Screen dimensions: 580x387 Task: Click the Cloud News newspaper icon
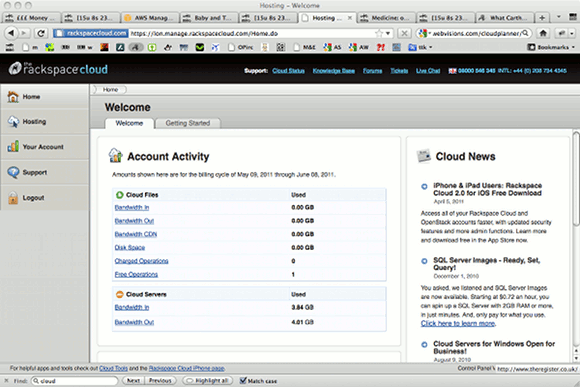424,156
